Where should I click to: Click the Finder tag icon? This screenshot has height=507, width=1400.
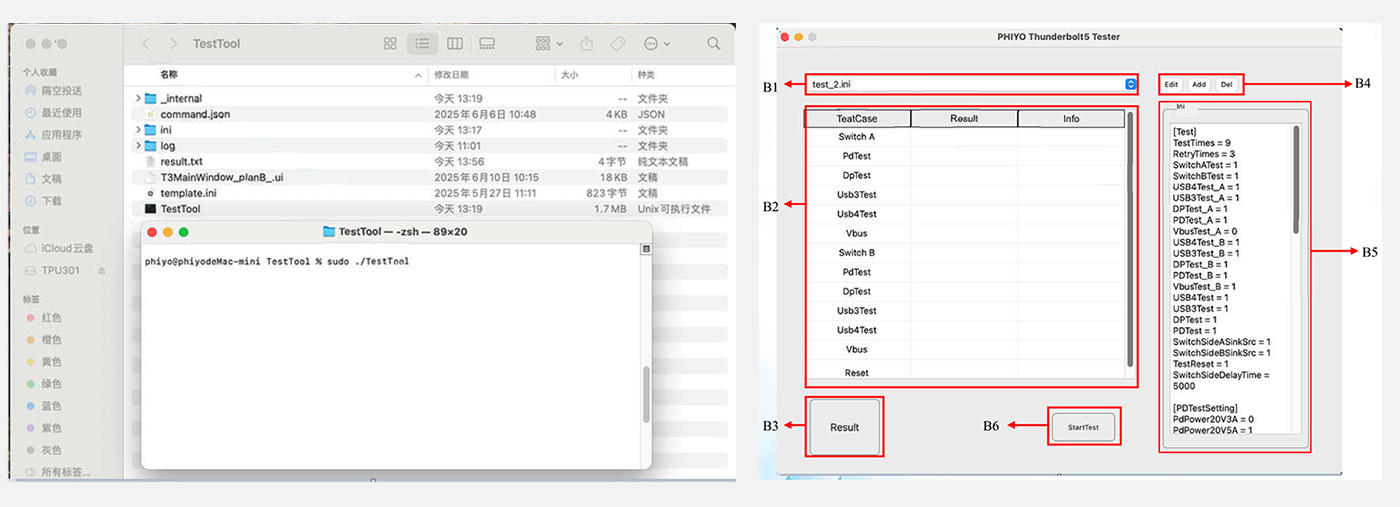[x=617, y=44]
